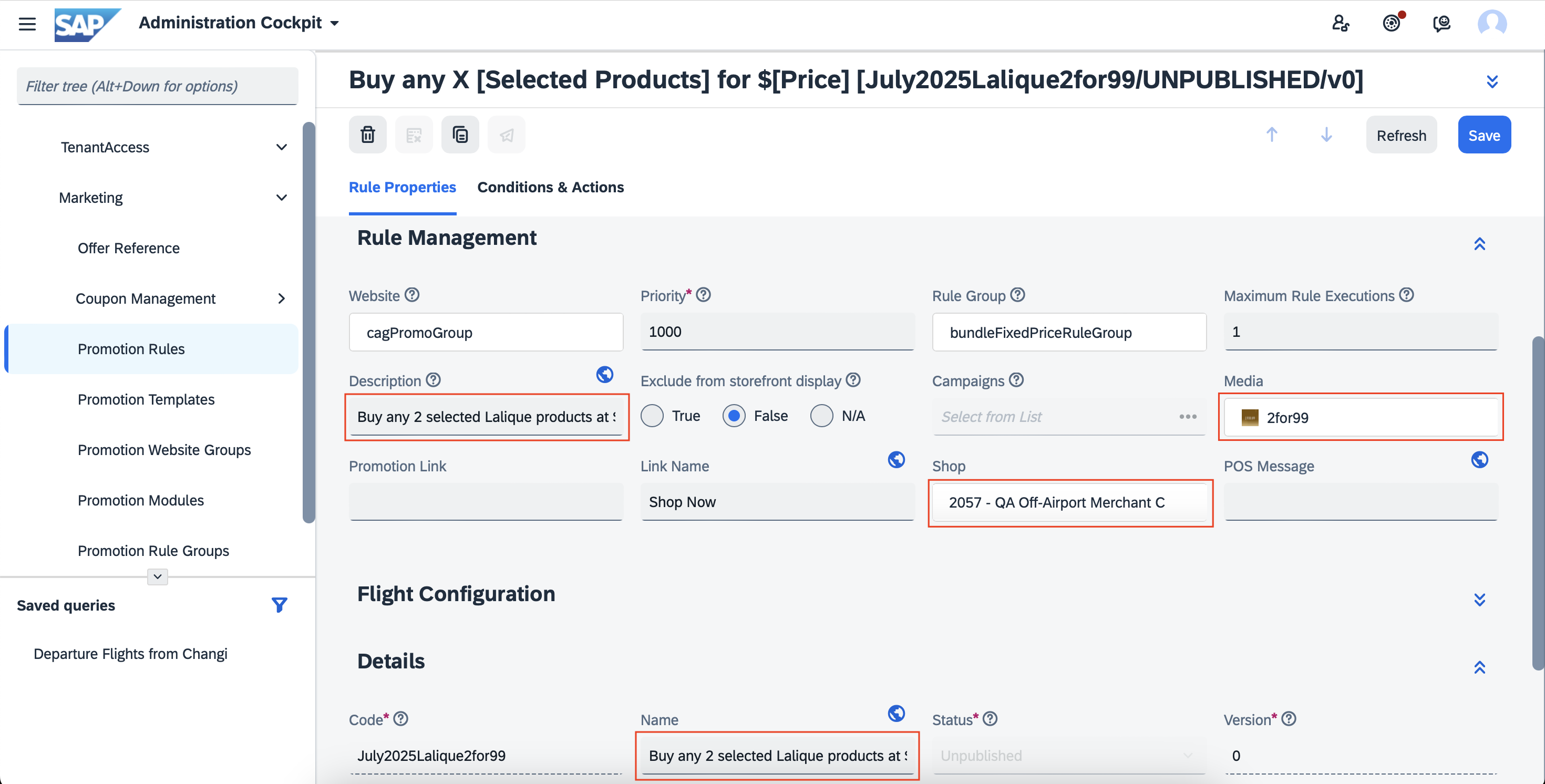Show help for Website field
The height and width of the screenshot is (784, 1545).
(412, 294)
